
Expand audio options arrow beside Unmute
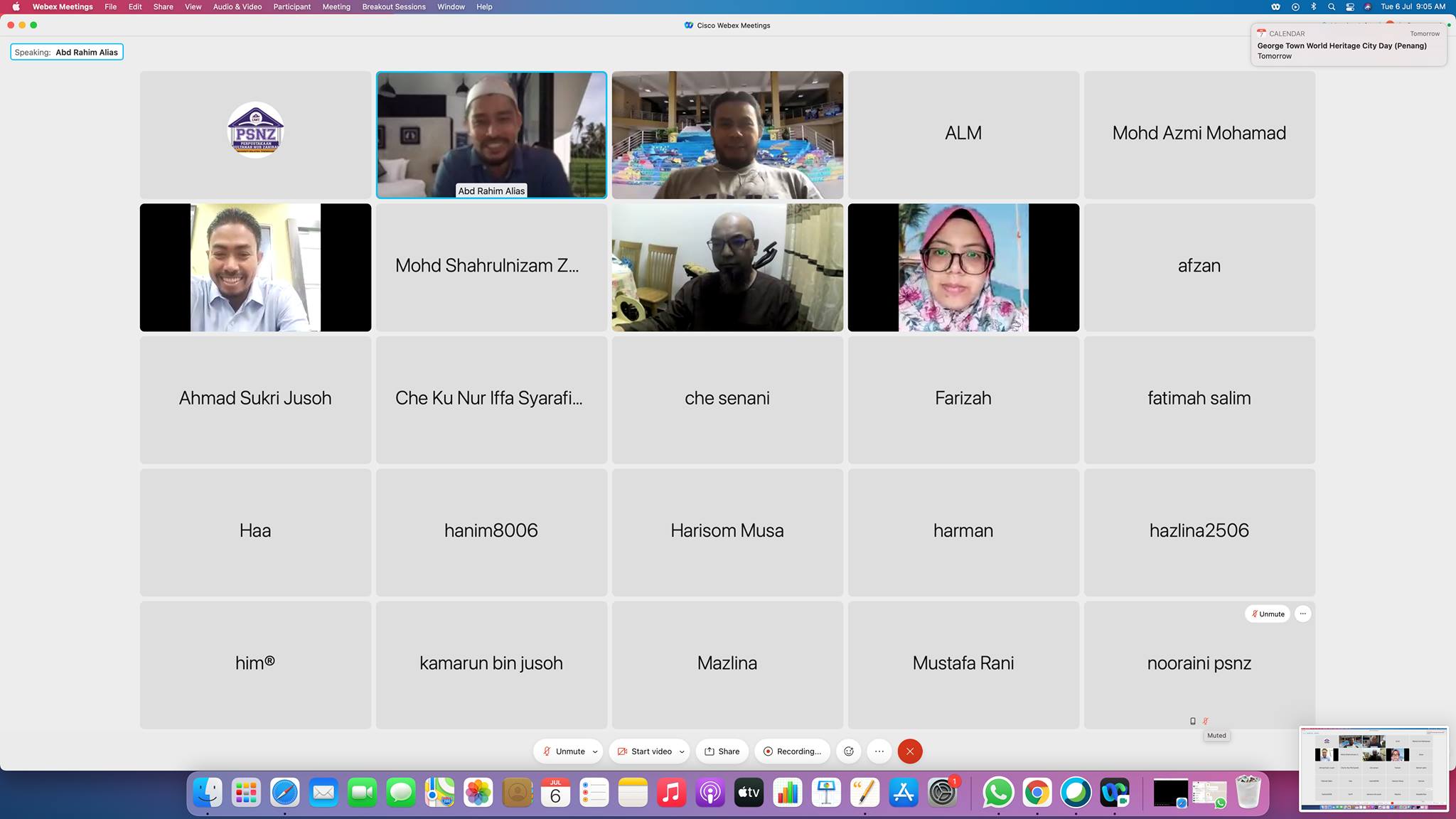(595, 751)
